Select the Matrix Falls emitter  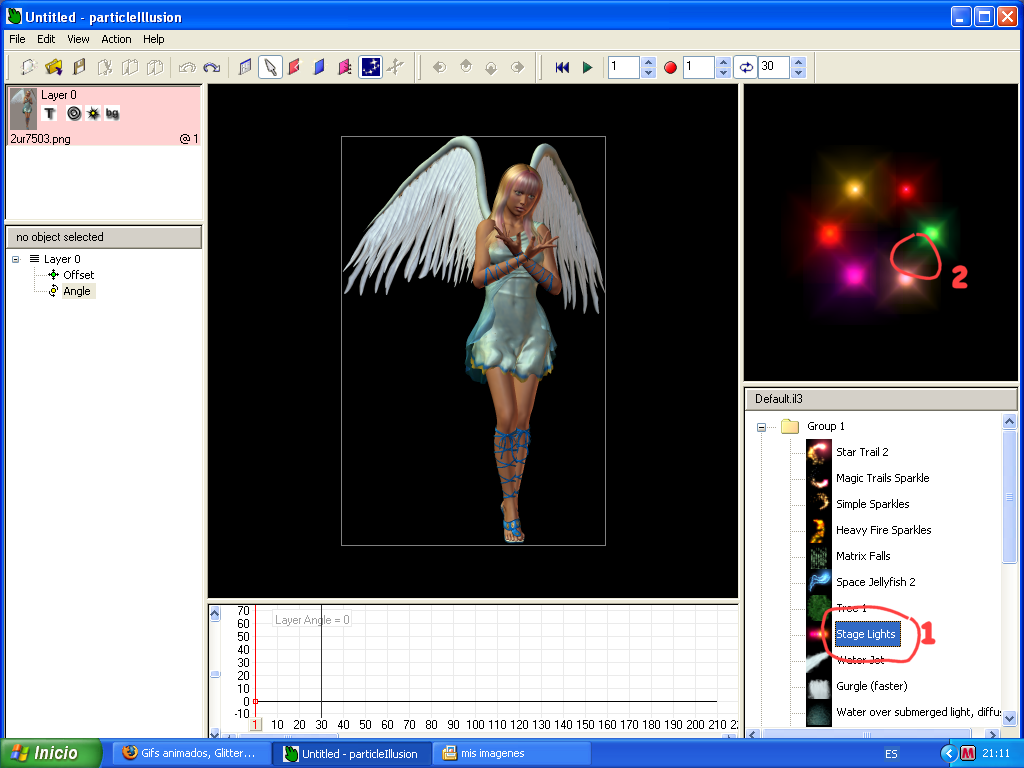coord(863,556)
